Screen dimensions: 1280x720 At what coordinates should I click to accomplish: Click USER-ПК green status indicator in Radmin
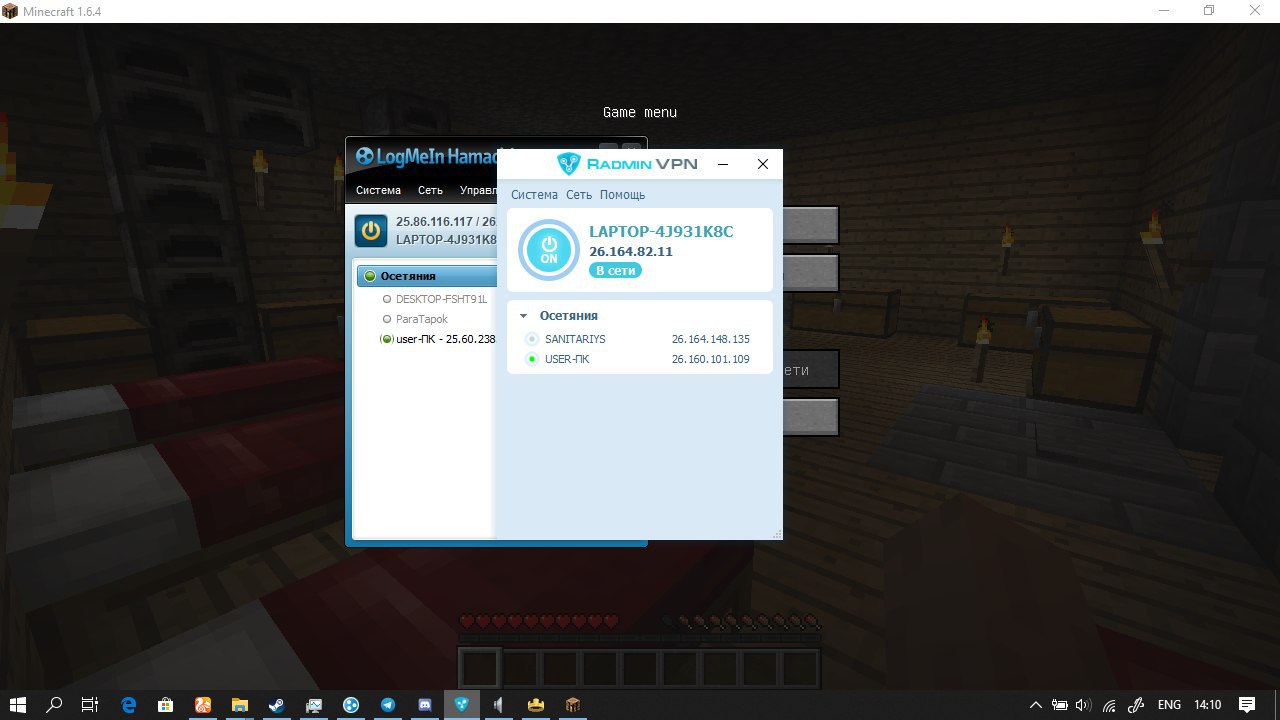tap(532, 359)
